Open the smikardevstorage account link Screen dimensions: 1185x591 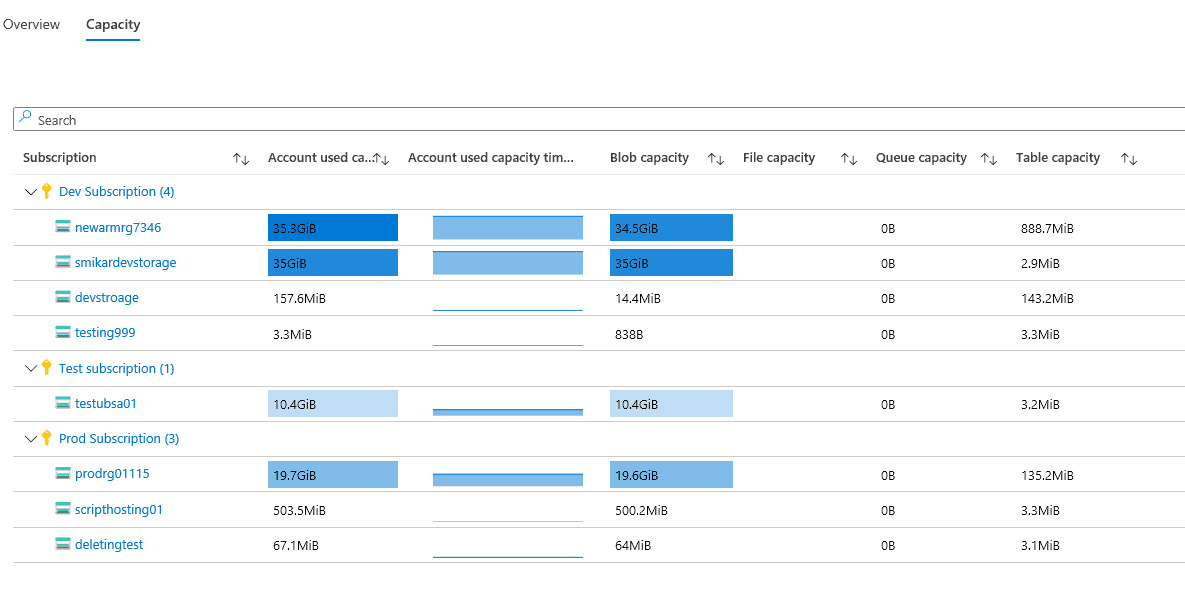click(125, 262)
